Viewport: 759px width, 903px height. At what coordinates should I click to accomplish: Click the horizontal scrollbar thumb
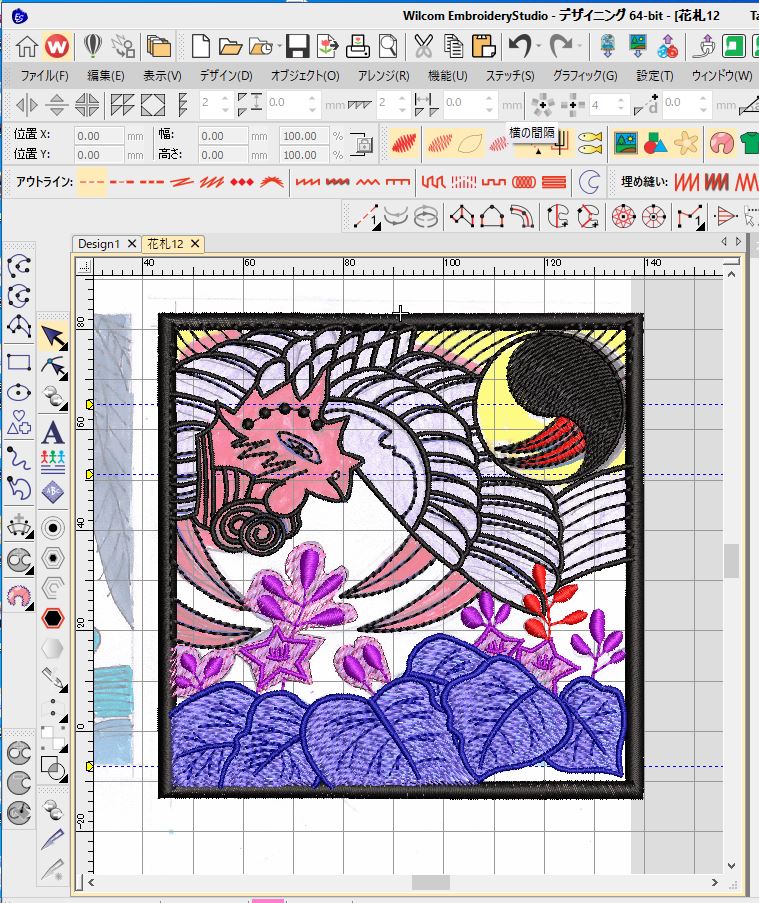pos(431,882)
